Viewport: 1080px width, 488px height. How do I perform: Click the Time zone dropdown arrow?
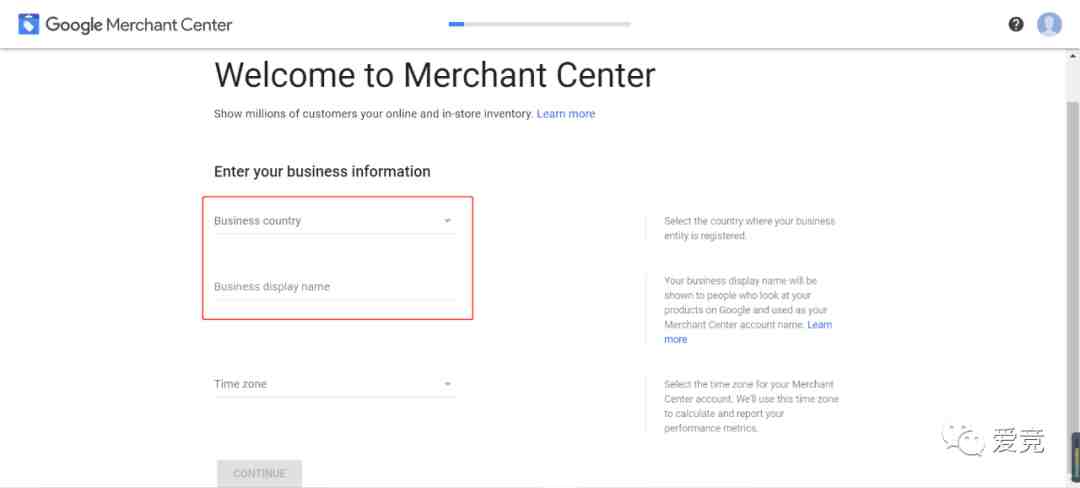[448, 384]
